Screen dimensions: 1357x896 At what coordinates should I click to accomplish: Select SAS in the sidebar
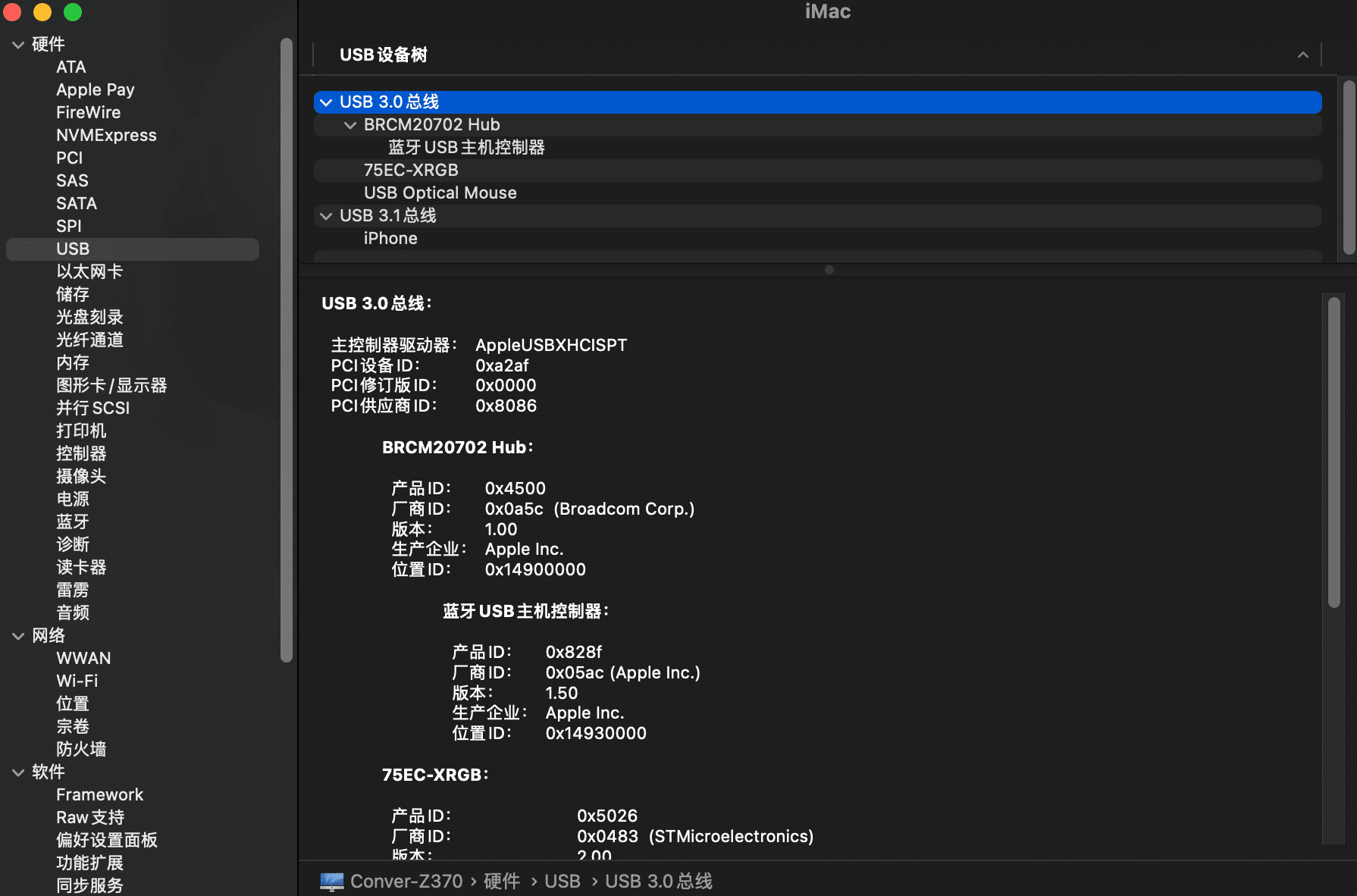point(72,180)
